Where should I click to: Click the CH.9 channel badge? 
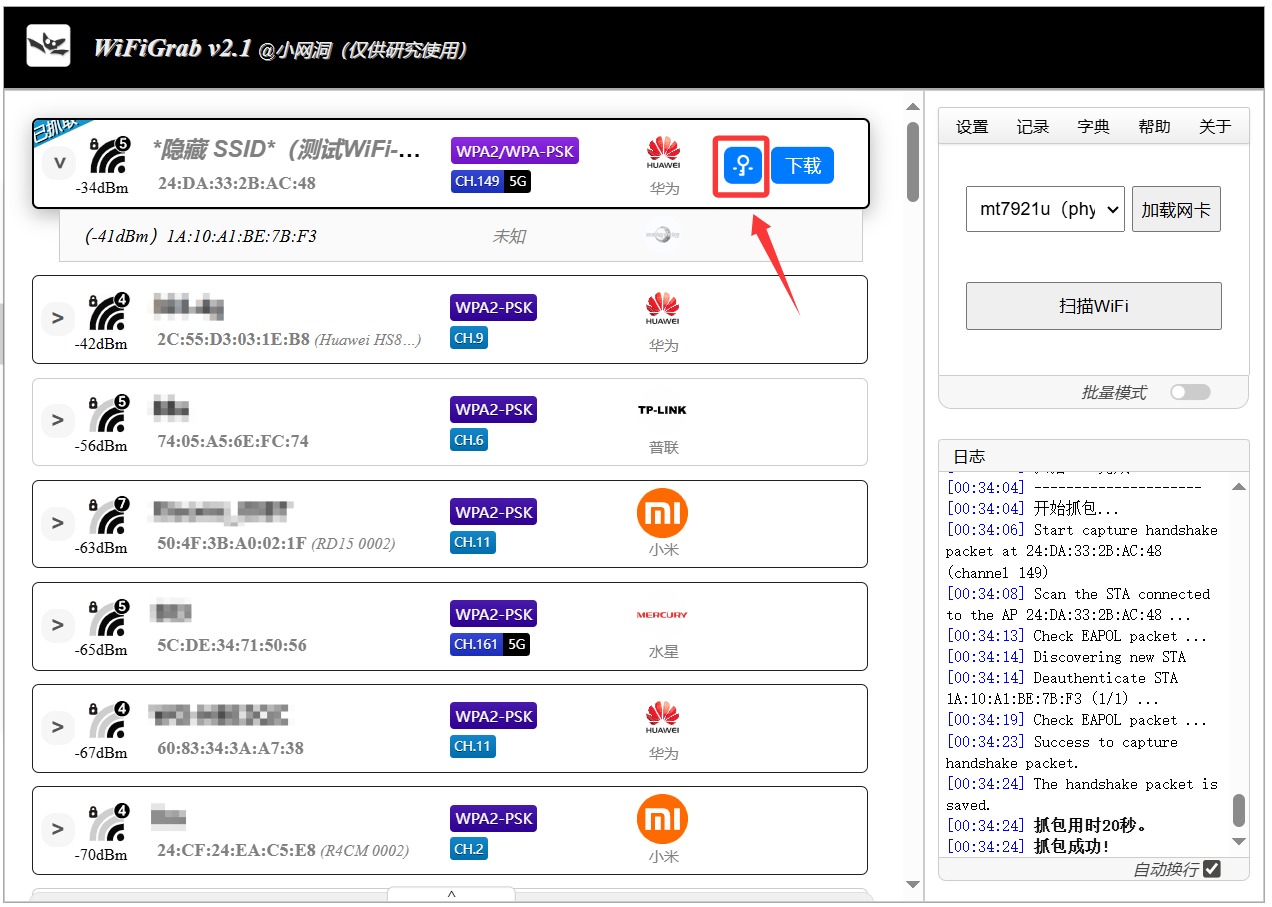click(x=469, y=338)
